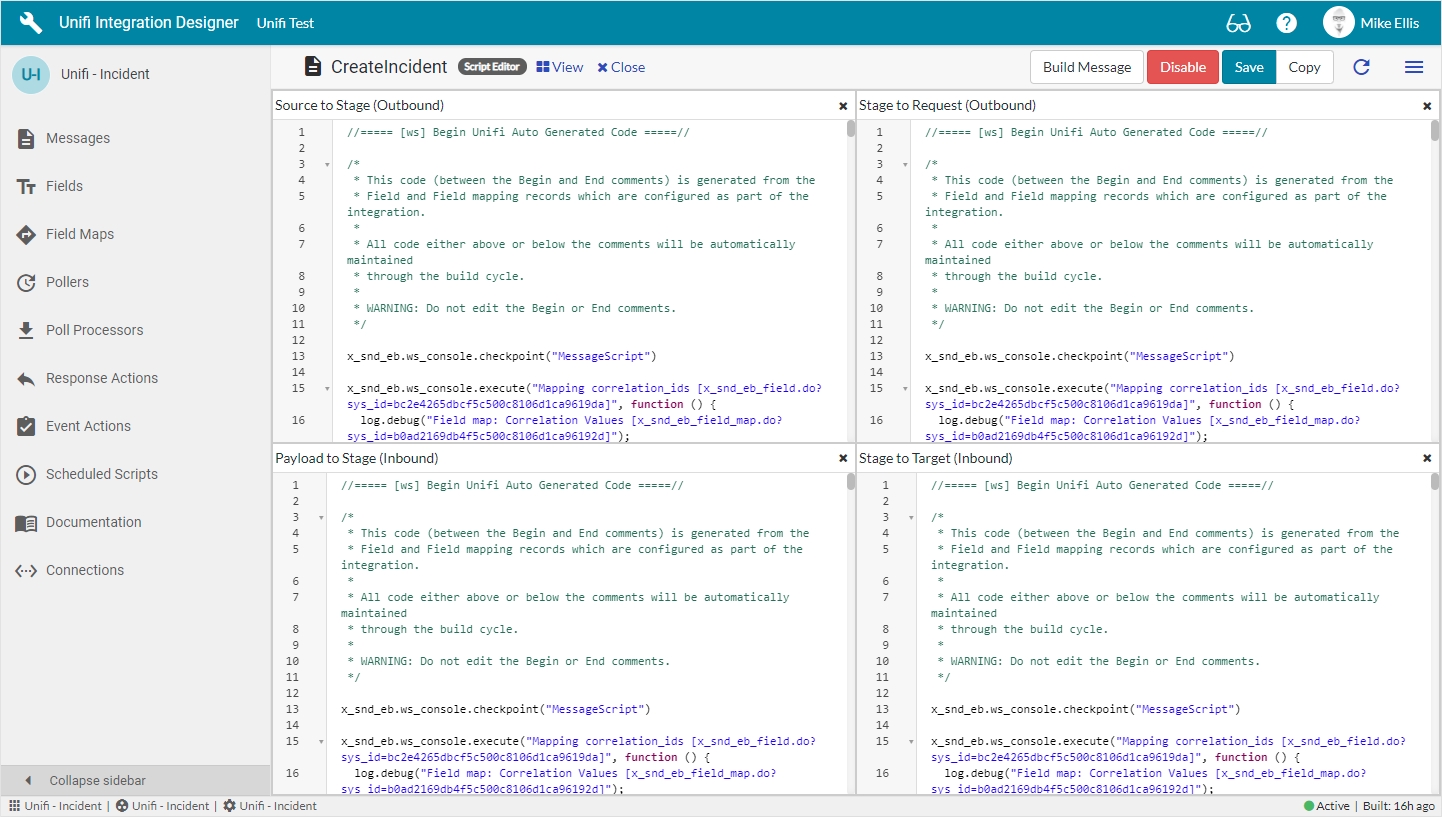
Task: Fold line 15 function in Stage to Request pane
Action: (x=905, y=389)
